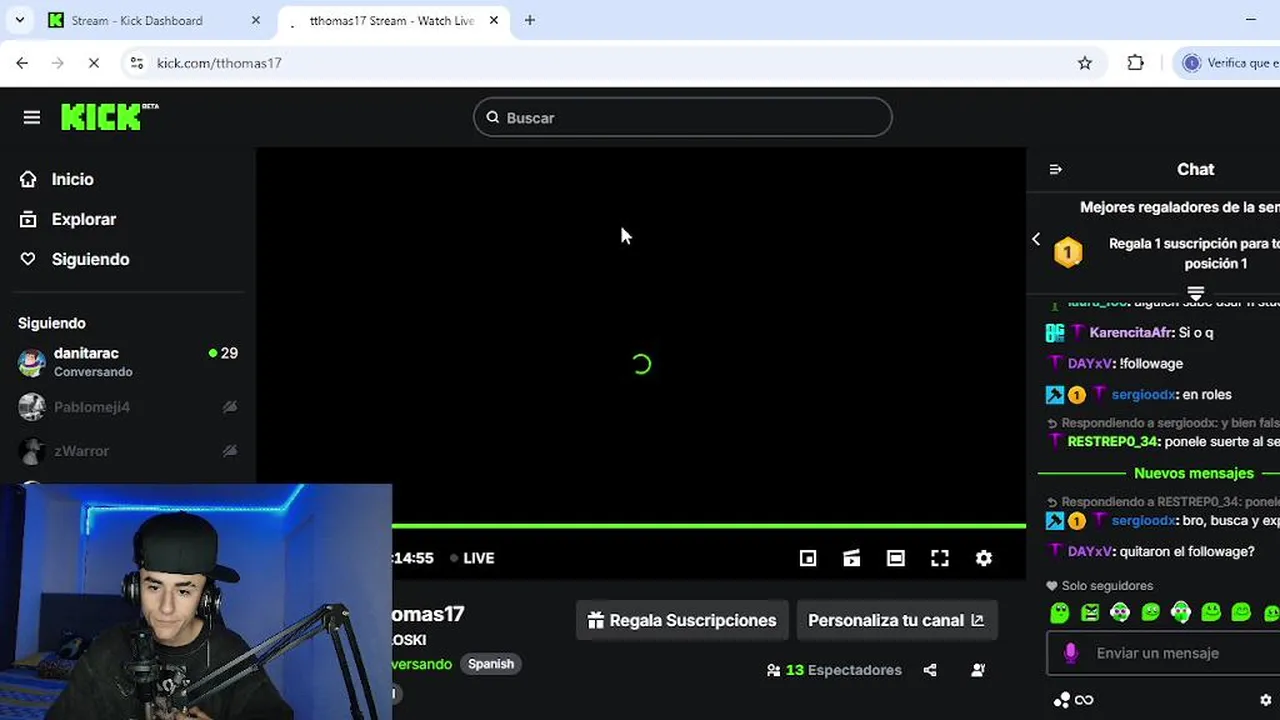Click the 13 Espectadores viewer count
The width and height of the screenshot is (1280, 720).
pos(834,670)
